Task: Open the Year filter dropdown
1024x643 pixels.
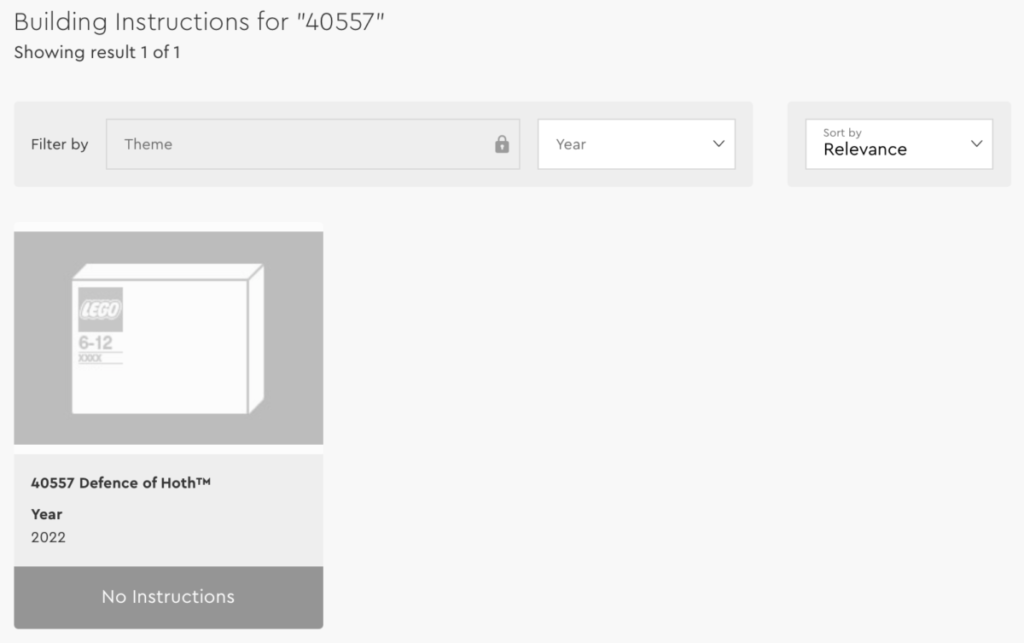Action: (636, 144)
